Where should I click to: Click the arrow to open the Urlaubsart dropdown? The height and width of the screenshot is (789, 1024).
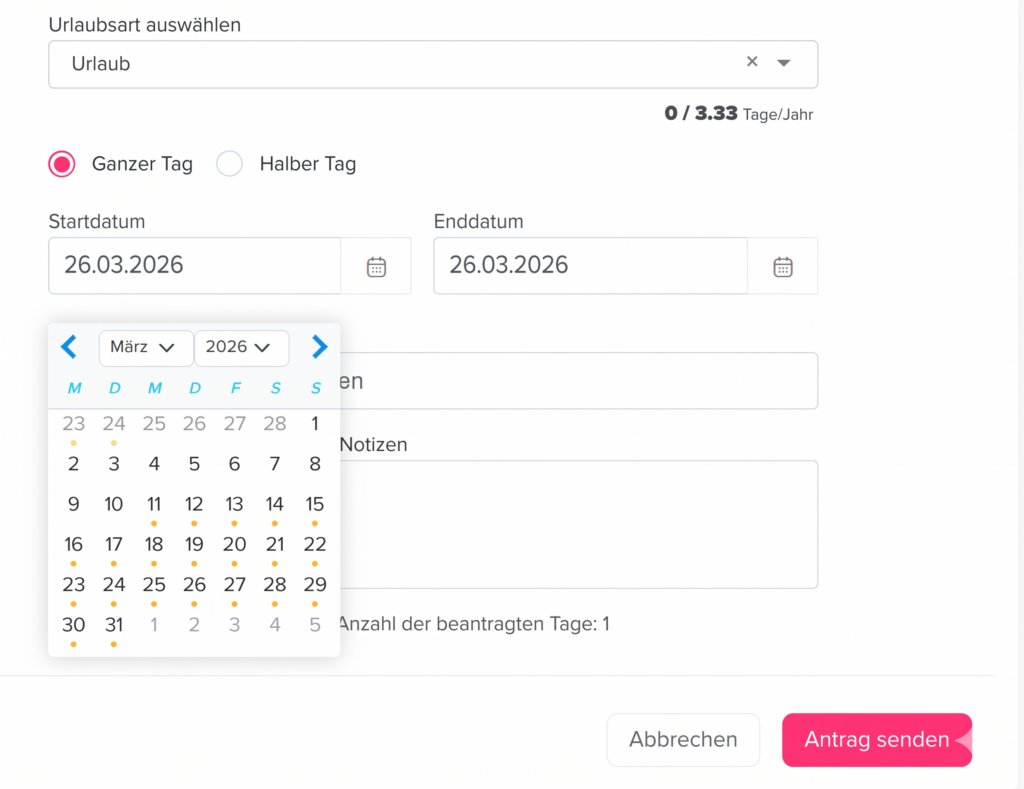tap(786, 62)
